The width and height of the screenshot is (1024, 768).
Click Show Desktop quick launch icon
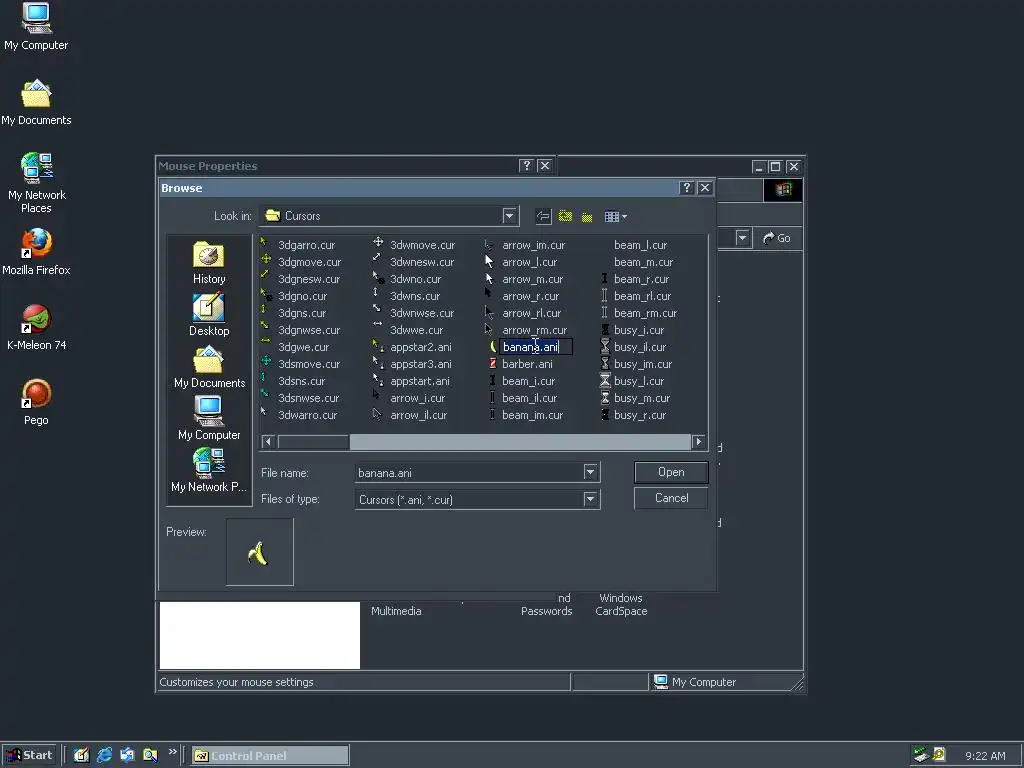(81, 756)
